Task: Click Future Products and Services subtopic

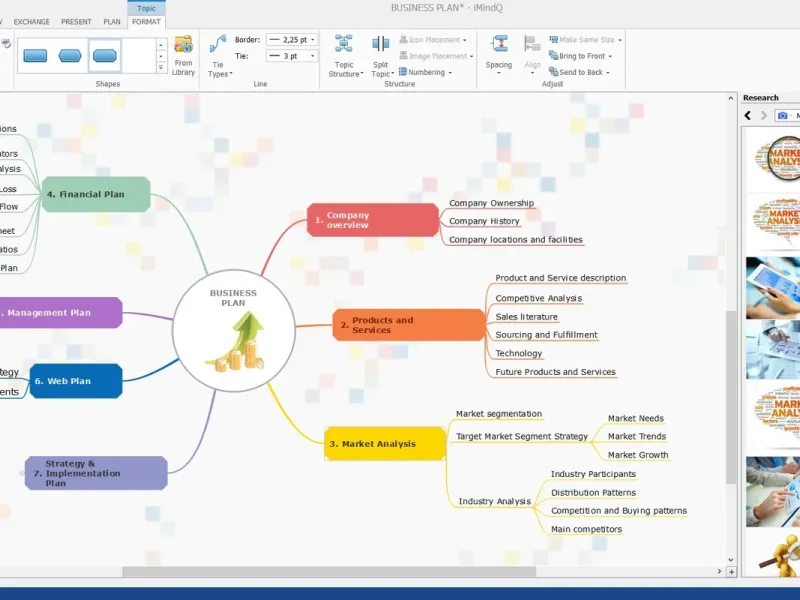Action: (x=556, y=372)
